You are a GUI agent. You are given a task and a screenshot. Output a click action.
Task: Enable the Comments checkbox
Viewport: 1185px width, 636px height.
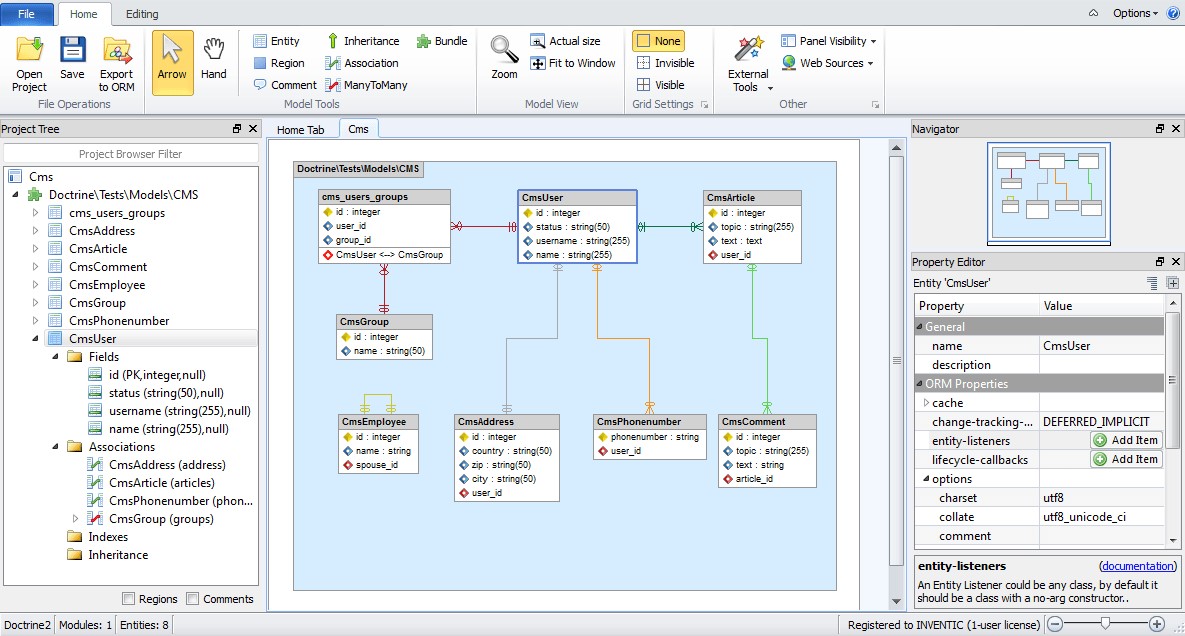tap(193, 599)
